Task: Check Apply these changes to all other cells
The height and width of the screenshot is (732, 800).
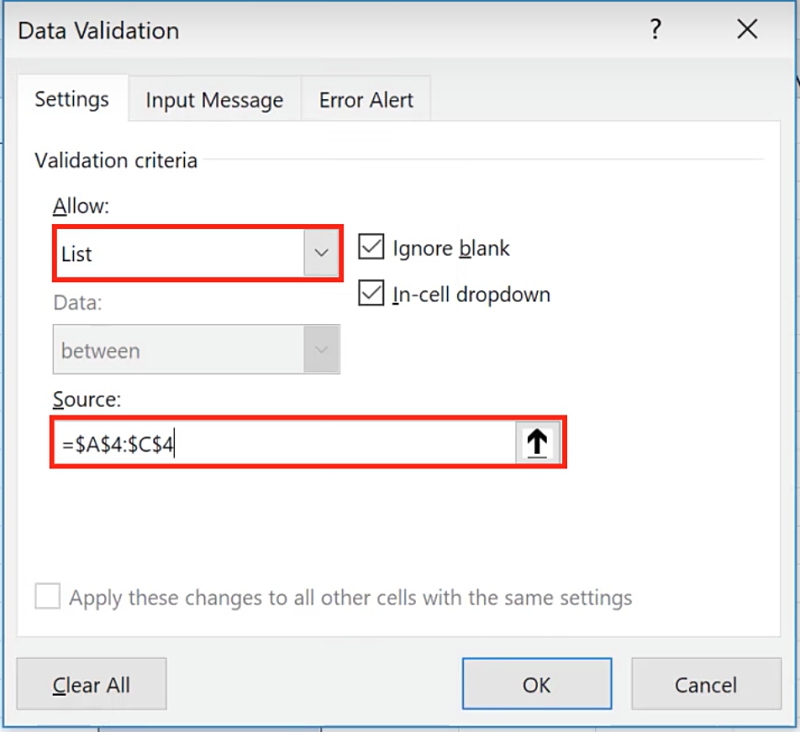Action: (x=47, y=598)
